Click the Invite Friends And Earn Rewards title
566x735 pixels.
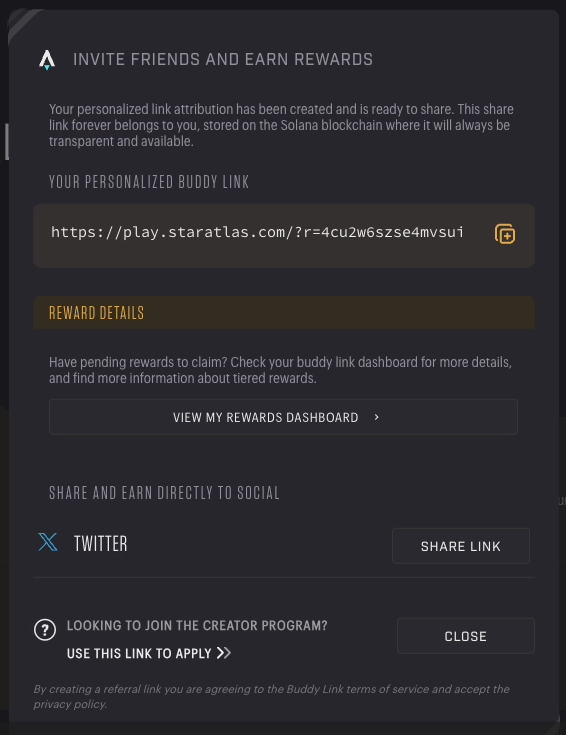[223, 60]
